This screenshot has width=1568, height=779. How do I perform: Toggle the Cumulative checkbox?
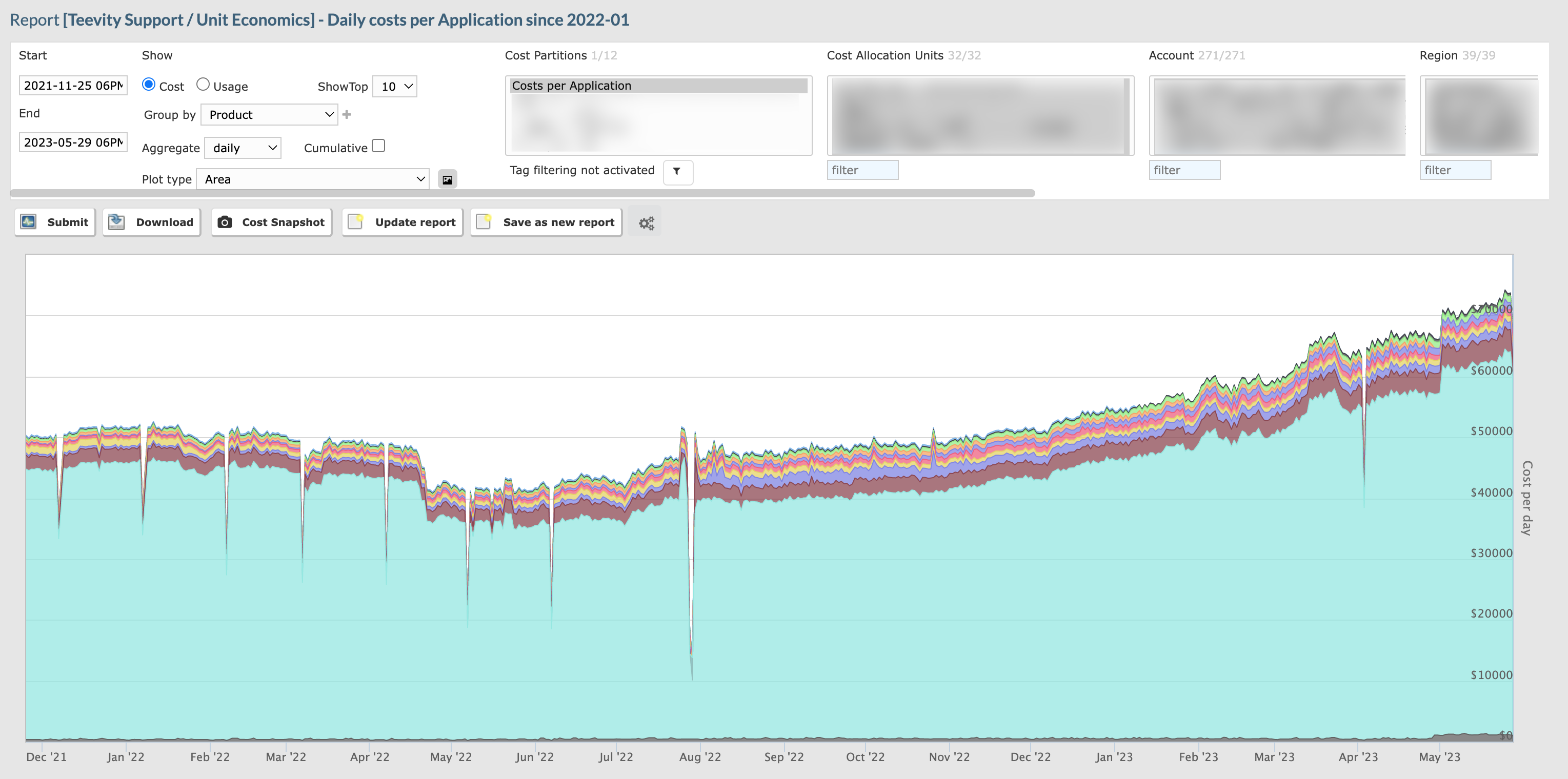[x=378, y=146]
